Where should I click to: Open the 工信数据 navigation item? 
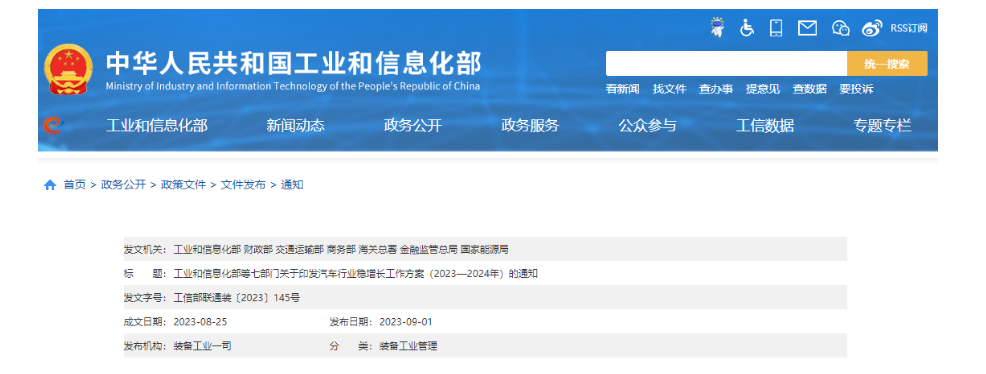[x=765, y=125]
